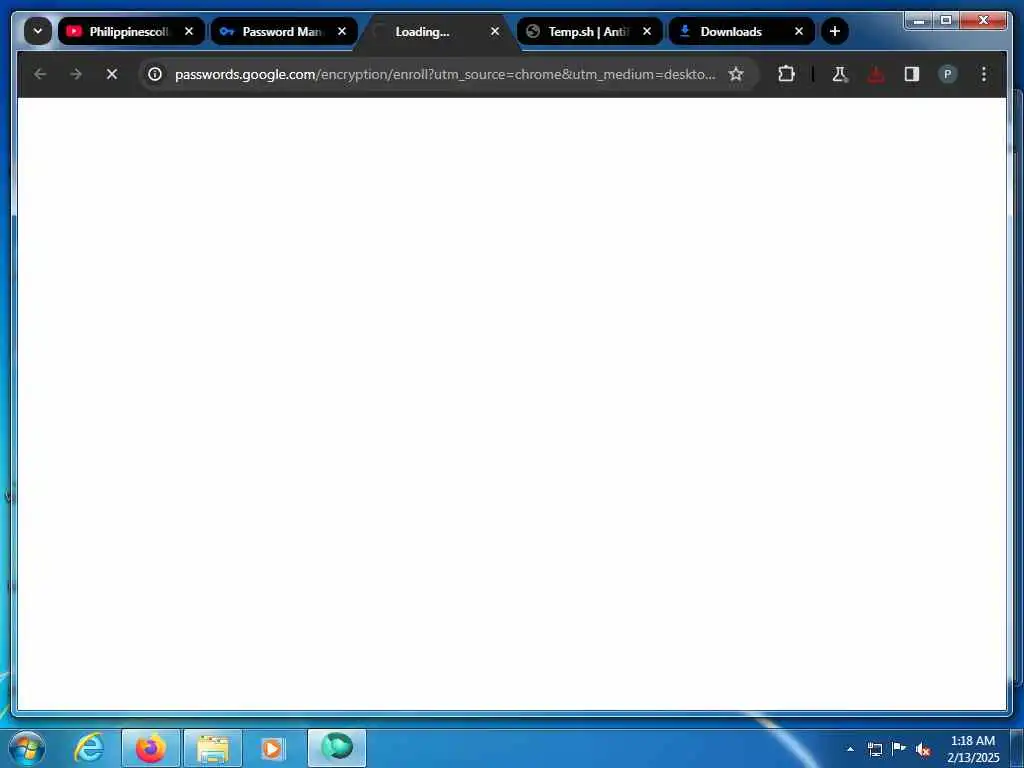Go forward to next page
The image size is (1024, 768).
76,74
